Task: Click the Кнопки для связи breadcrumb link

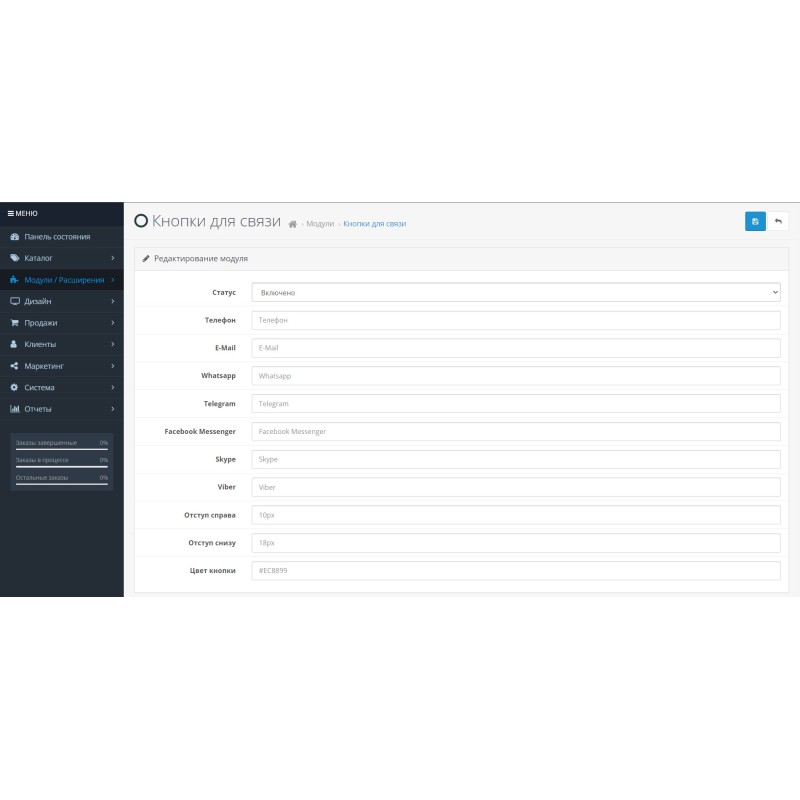Action: (374, 224)
